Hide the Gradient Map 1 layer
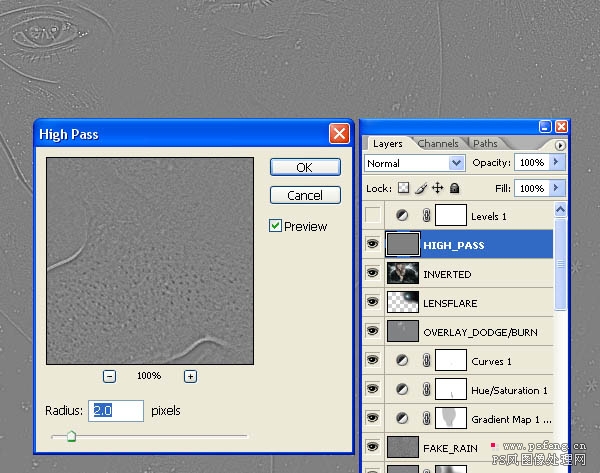Viewport: 600px width, 473px height. [x=373, y=418]
